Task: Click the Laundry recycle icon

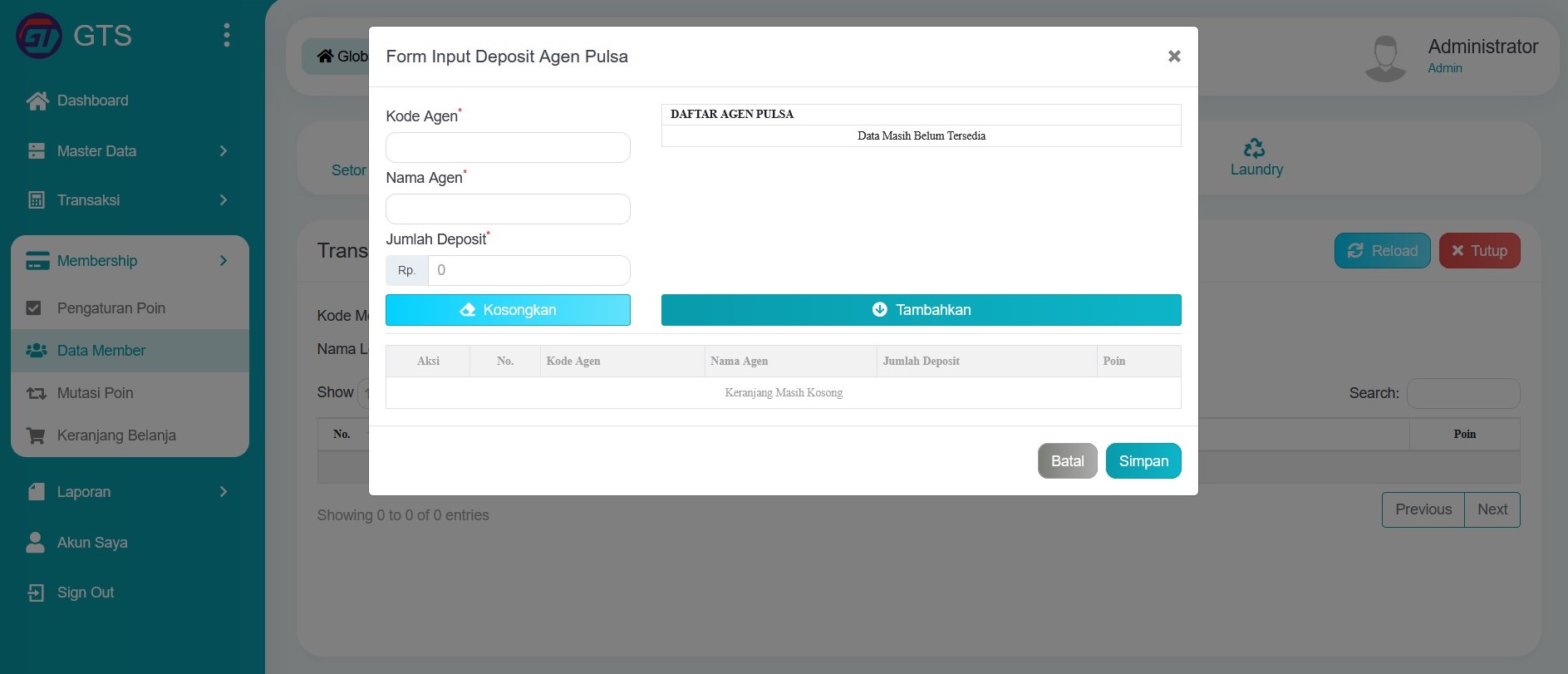Action: (x=1254, y=148)
